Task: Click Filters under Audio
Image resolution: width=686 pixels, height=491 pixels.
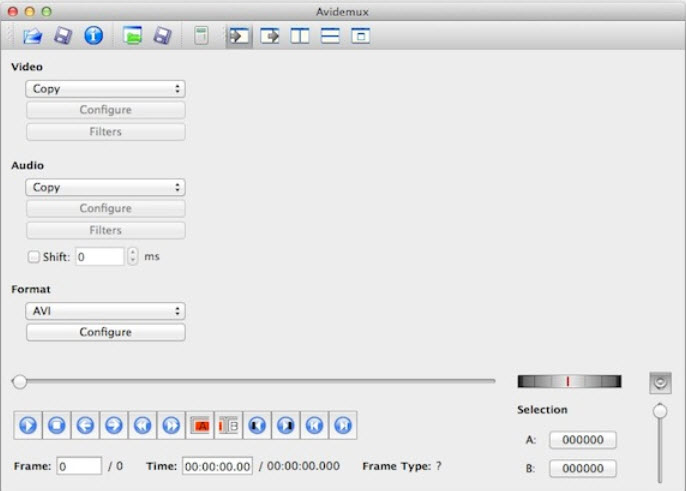Action: click(105, 230)
